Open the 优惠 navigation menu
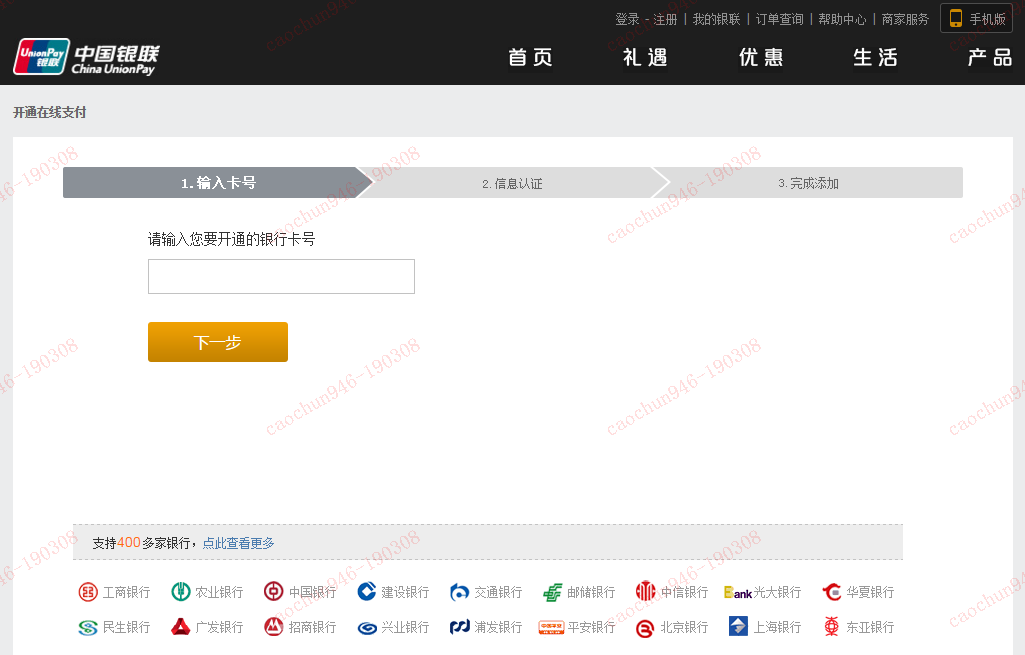Viewport: 1025px width, 655px height. click(x=761, y=58)
